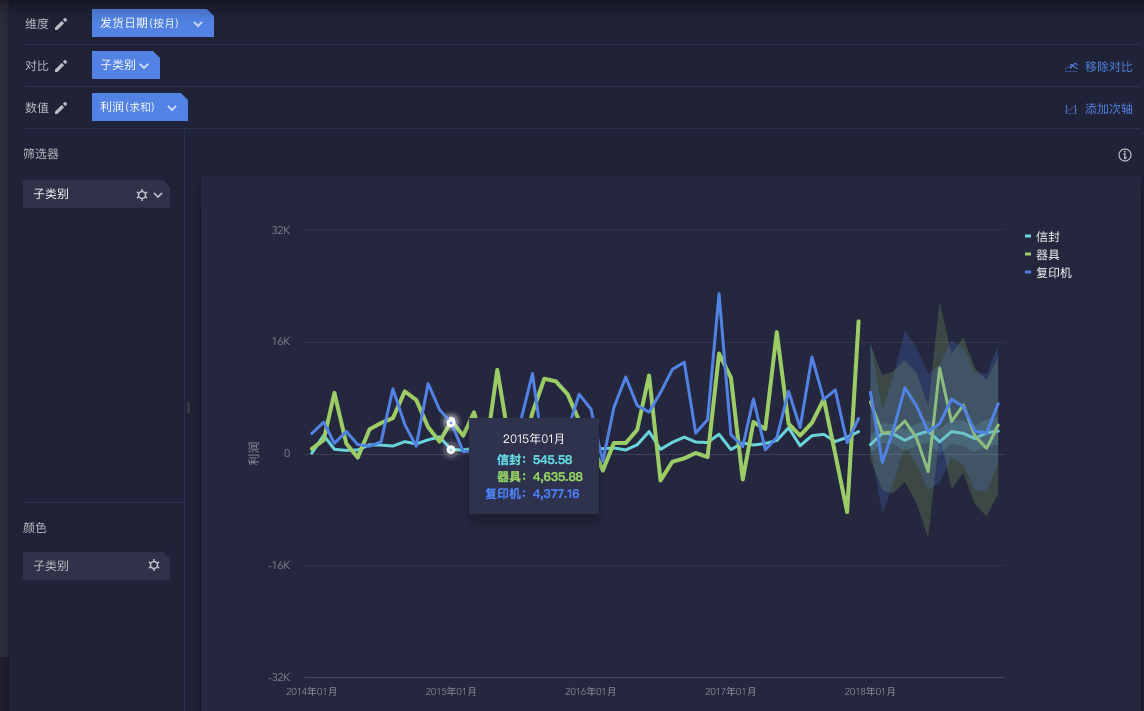Expand the 子类别 filter chevron
The image size is (1144, 711).
point(158,195)
